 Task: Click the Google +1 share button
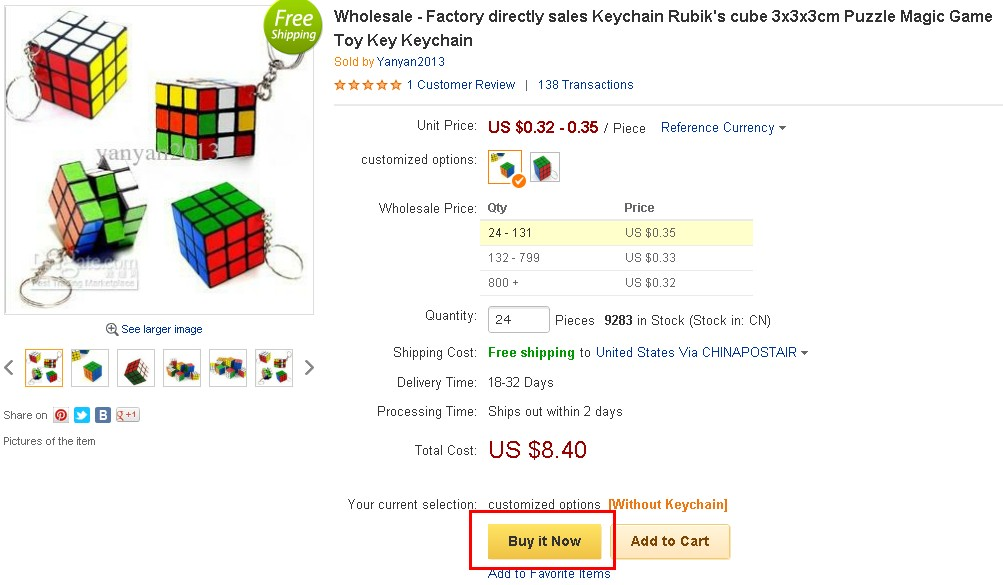(x=128, y=415)
